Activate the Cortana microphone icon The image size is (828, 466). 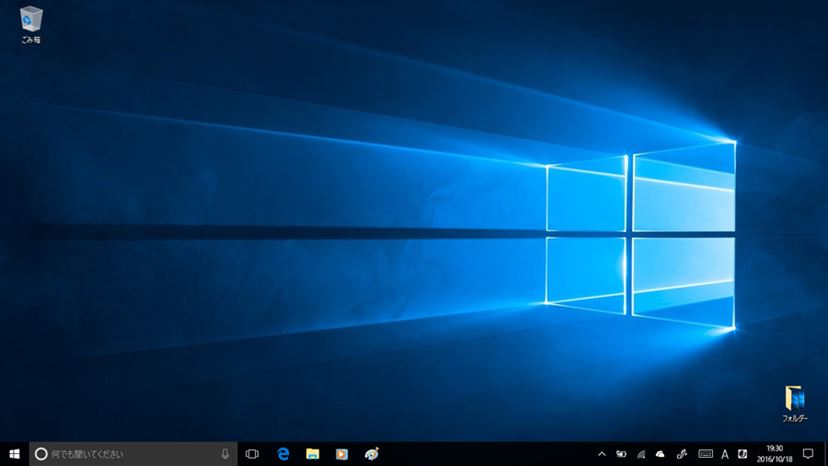coord(224,454)
